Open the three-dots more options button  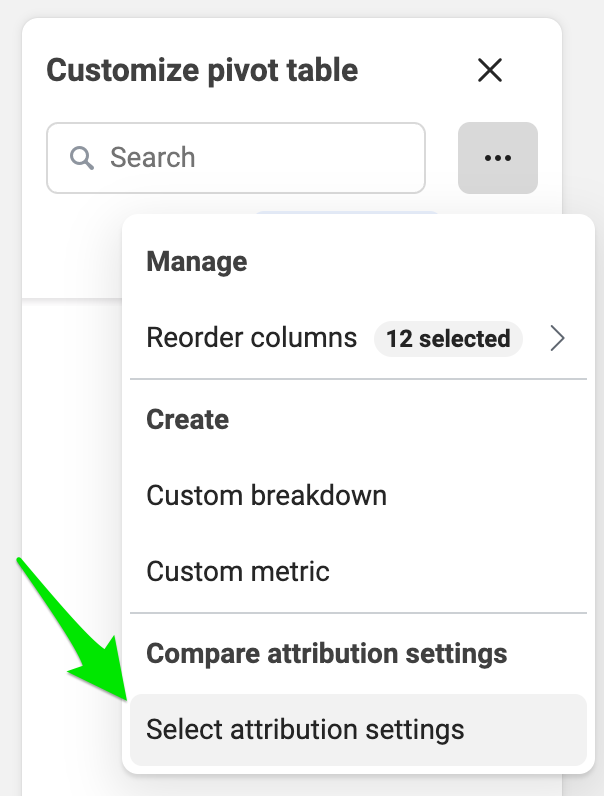coord(497,158)
